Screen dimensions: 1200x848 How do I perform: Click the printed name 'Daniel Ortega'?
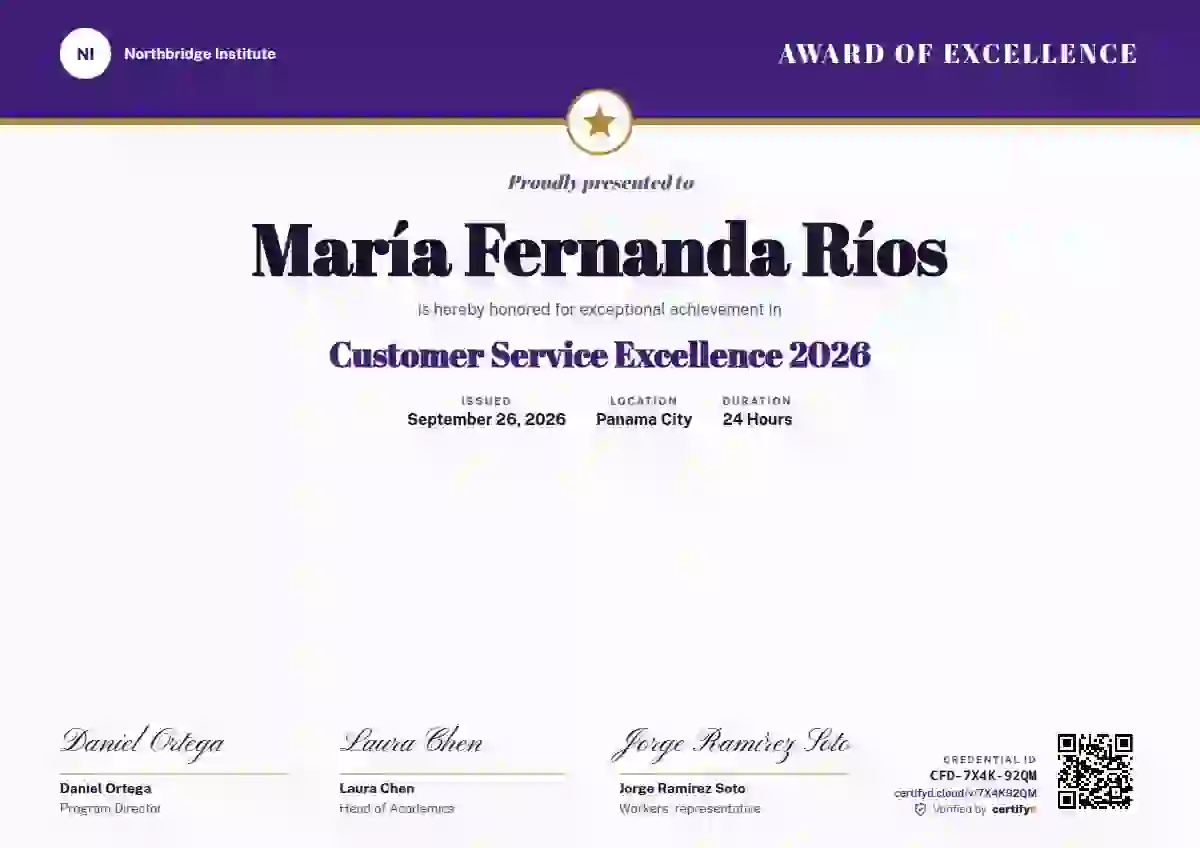pos(106,789)
